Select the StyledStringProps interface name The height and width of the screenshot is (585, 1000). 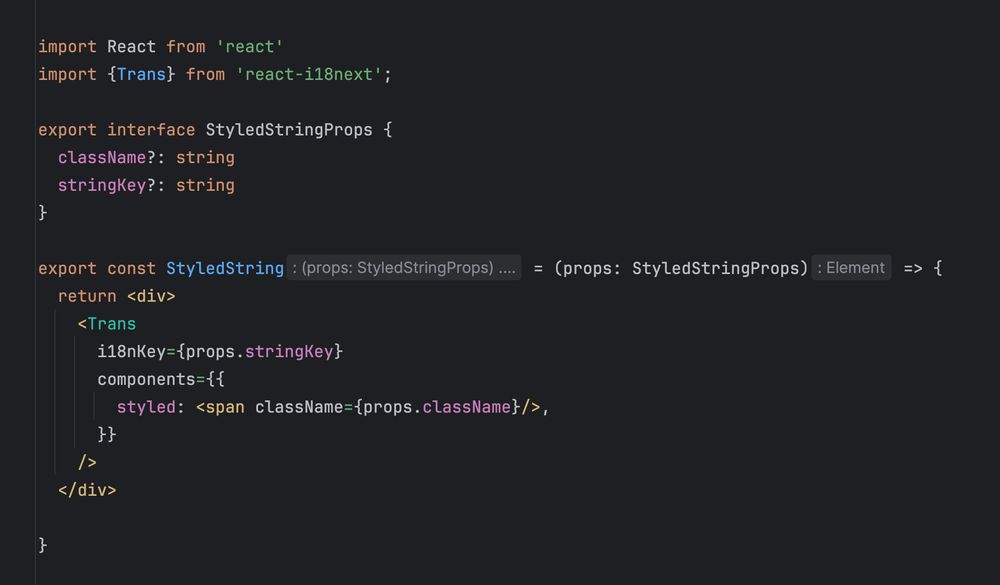[289, 130]
